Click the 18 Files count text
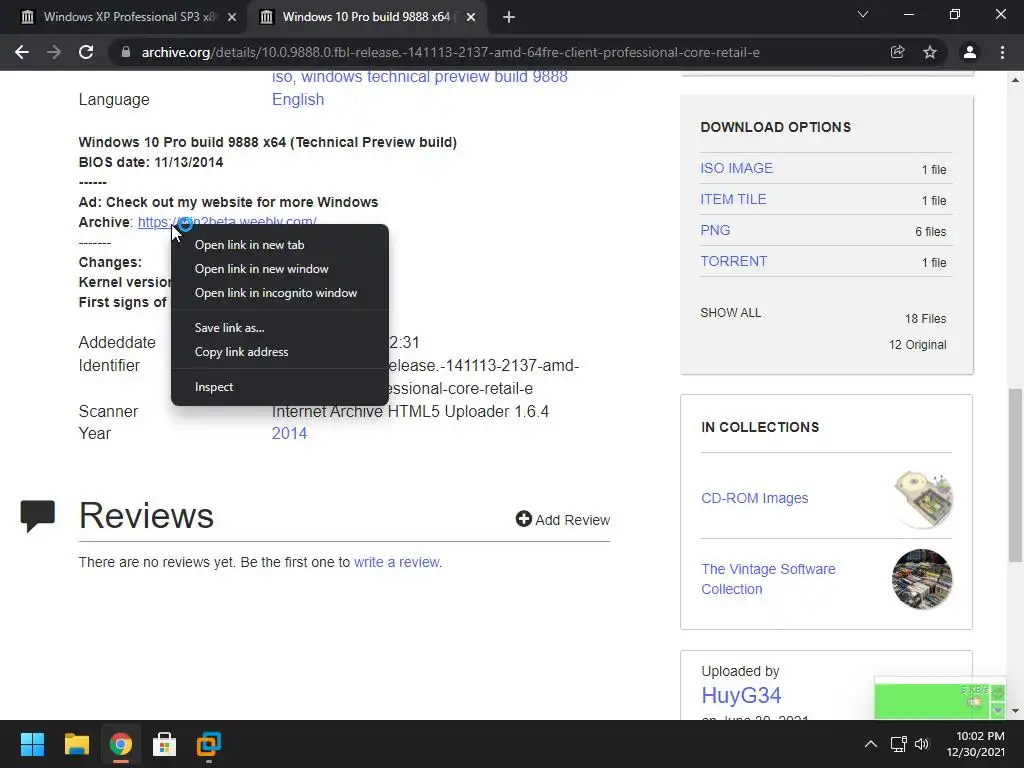The image size is (1024, 768). [x=925, y=319]
